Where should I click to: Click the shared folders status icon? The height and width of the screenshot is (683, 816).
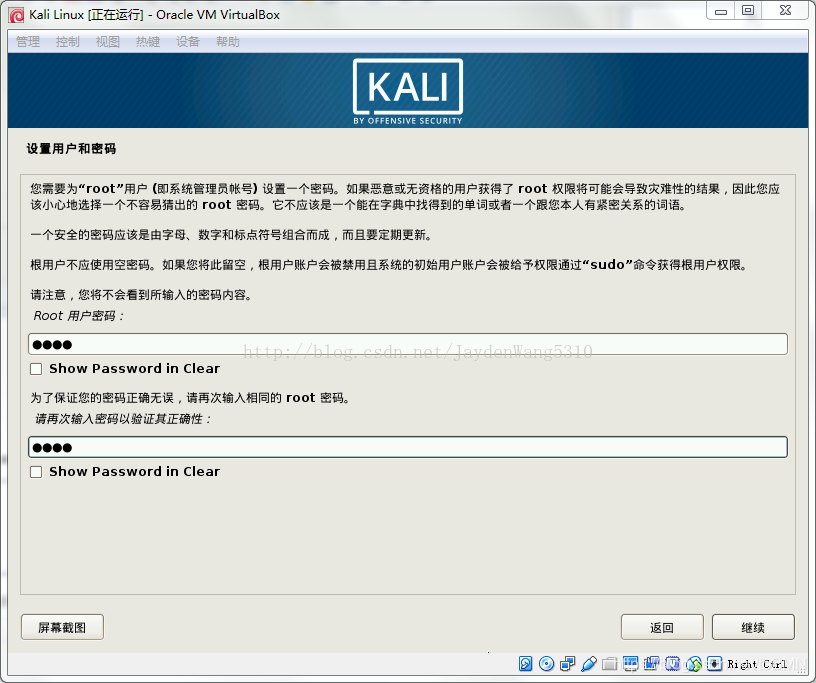[x=609, y=664]
